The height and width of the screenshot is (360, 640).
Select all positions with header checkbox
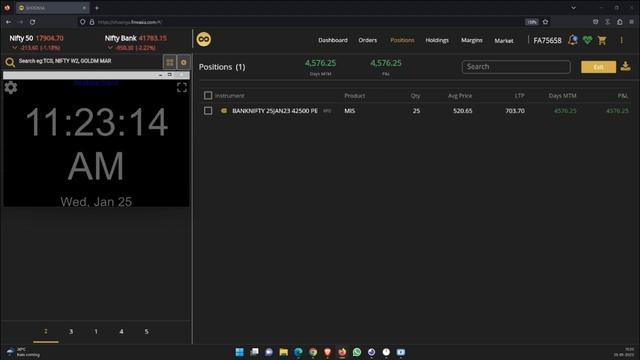208,96
